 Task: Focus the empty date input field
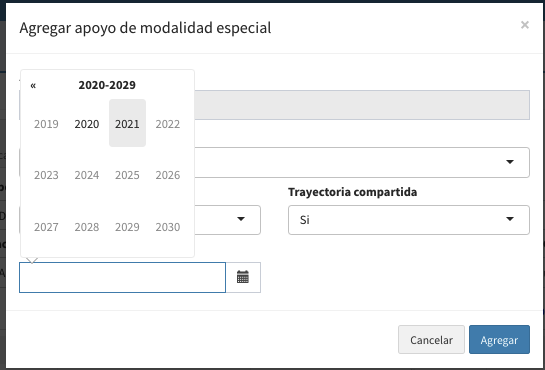[122, 277]
